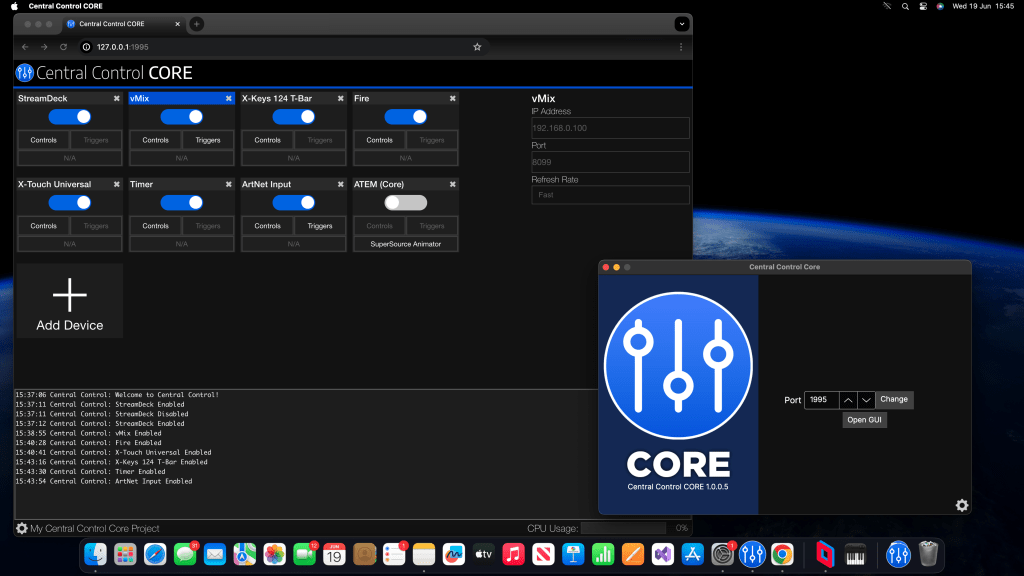
Task: Click the Port 1995 field in Core window
Action: [x=822, y=400]
